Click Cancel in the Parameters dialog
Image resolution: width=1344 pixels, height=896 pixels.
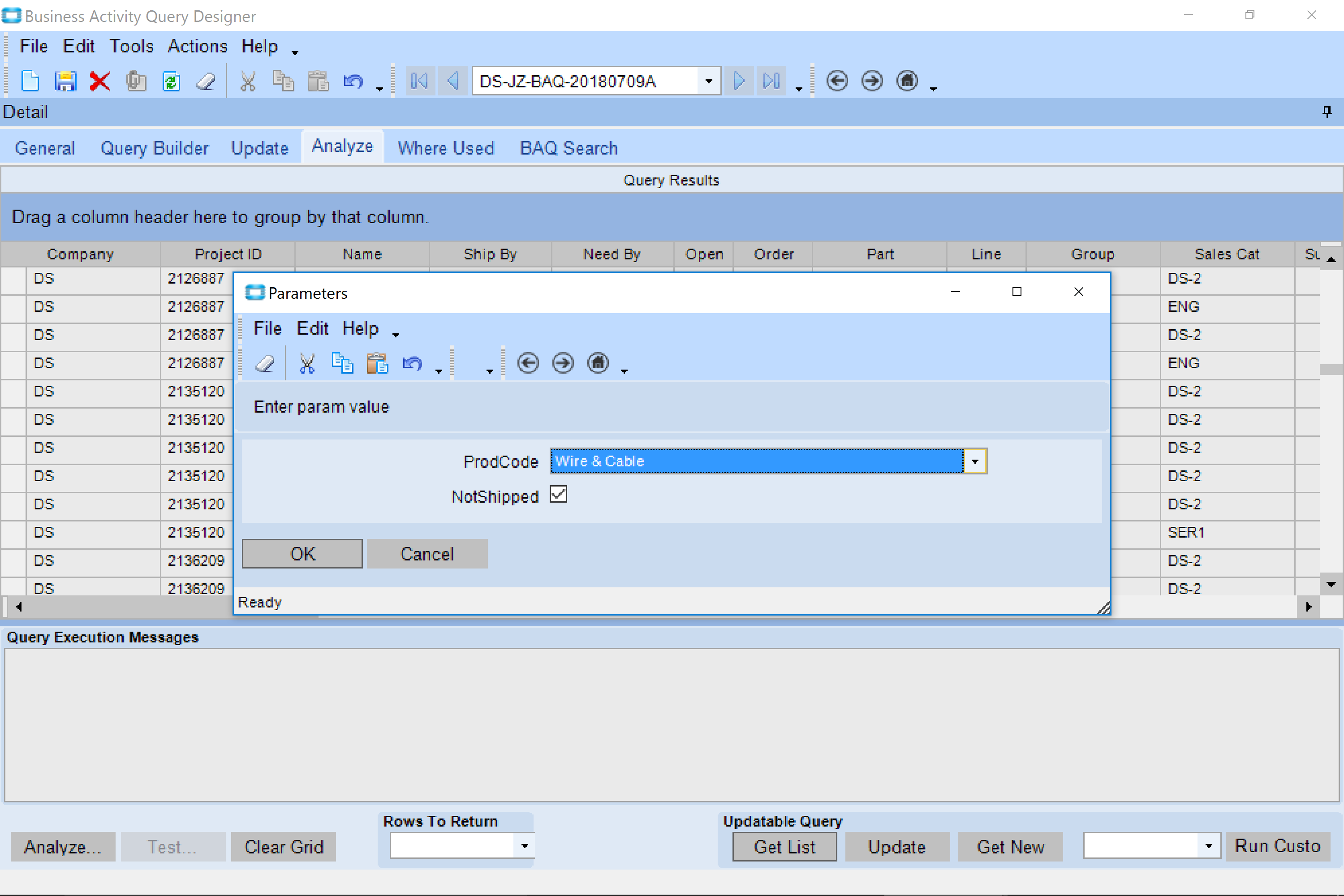[x=427, y=554]
